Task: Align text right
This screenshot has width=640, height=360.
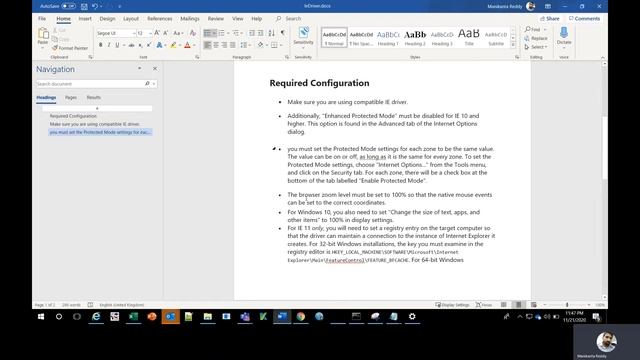Action: [x=224, y=45]
